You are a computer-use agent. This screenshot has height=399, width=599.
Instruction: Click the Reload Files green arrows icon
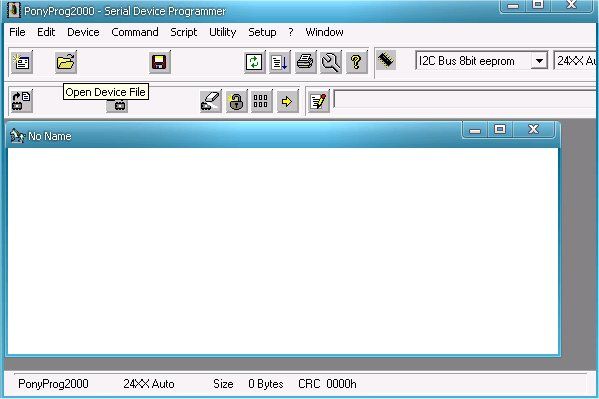click(254, 62)
